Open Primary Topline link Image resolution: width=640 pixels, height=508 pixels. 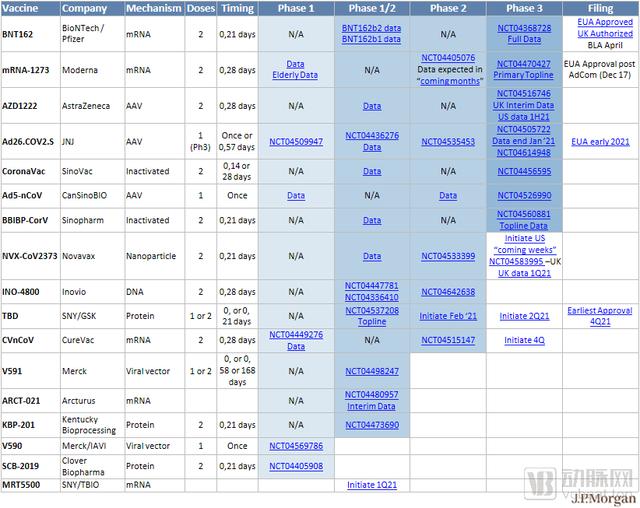pyautogui.click(x=523, y=75)
